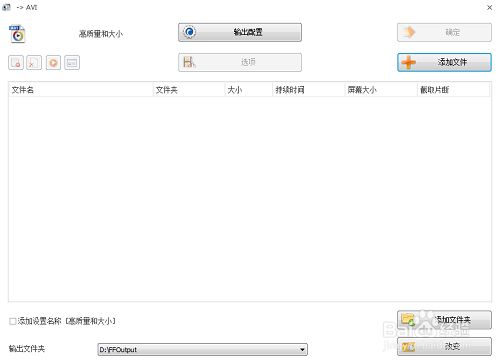Click the 输出文件夹 label
The height and width of the screenshot is (363, 500).
pyautogui.click(x=27, y=349)
